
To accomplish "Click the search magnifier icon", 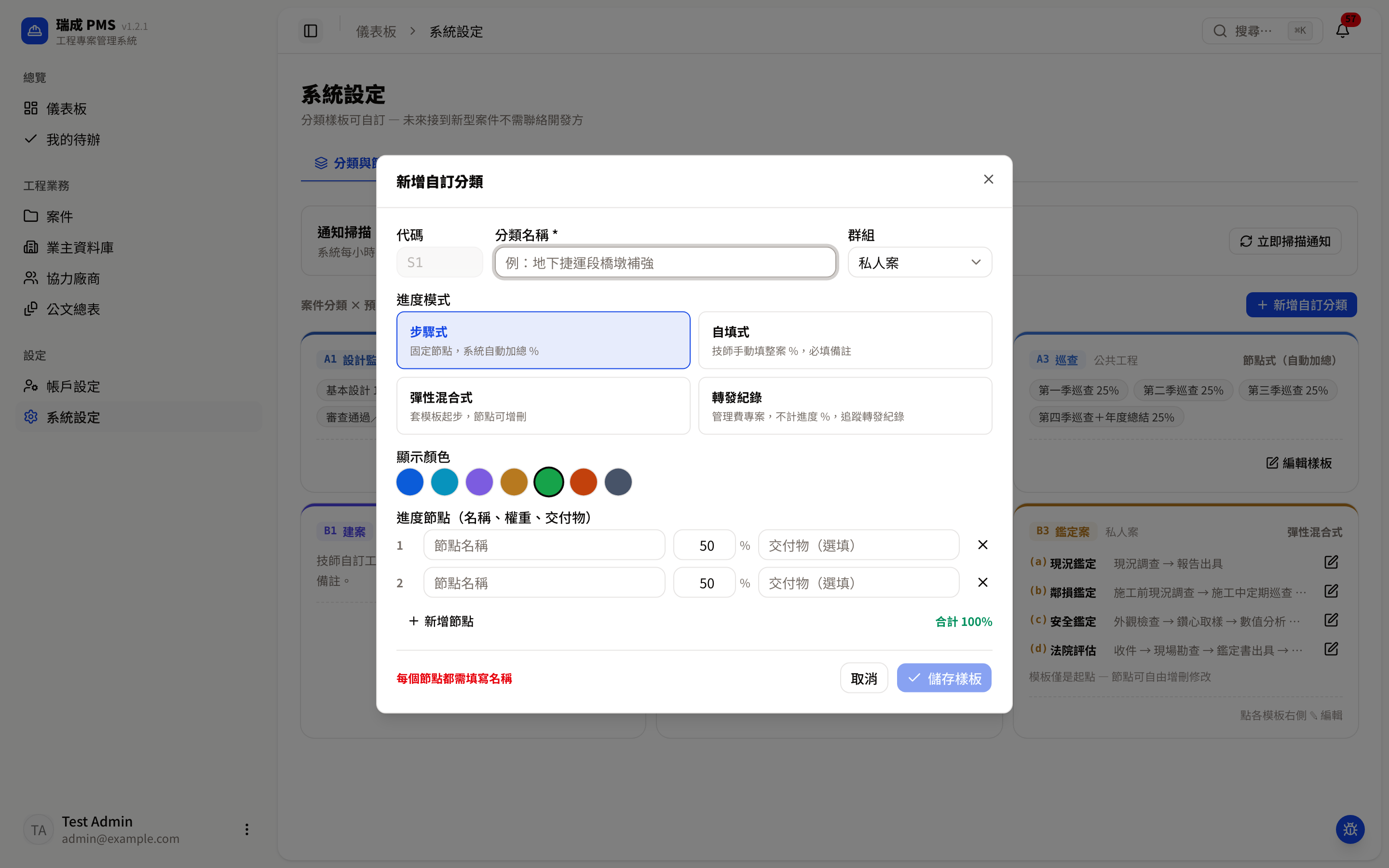I will pyautogui.click(x=1220, y=31).
